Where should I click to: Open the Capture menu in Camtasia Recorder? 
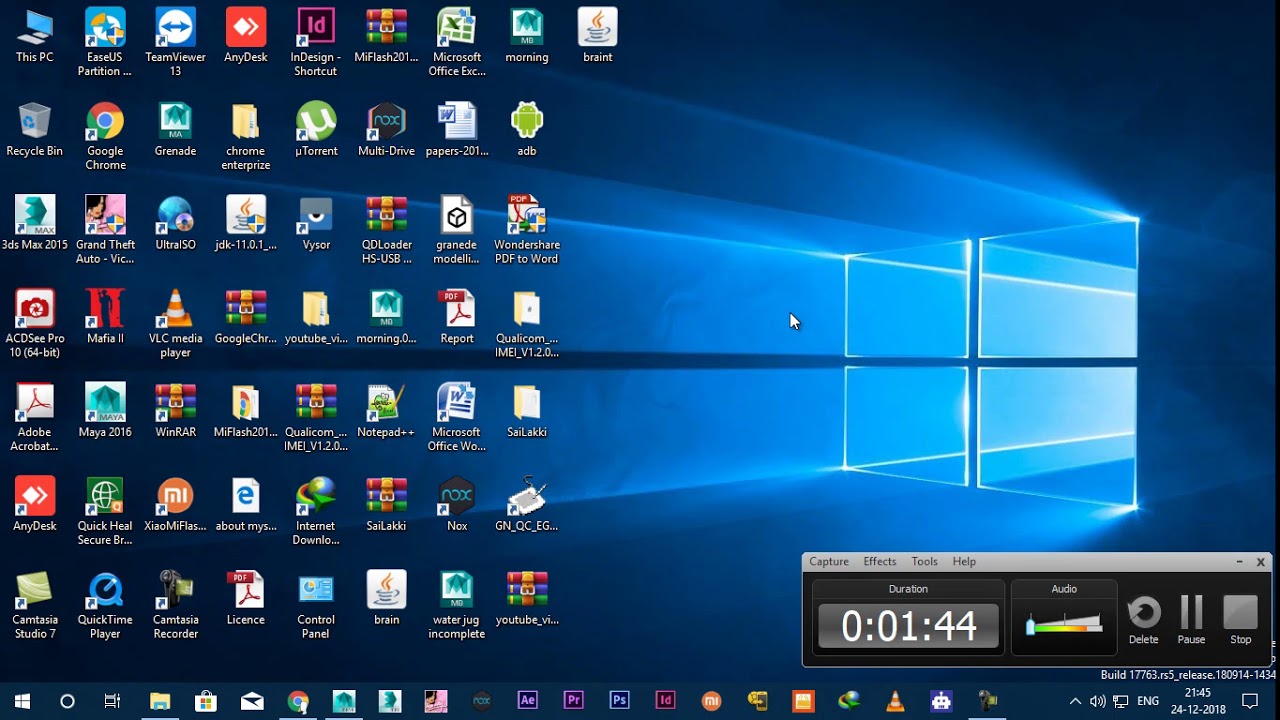click(x=829, y=562)
